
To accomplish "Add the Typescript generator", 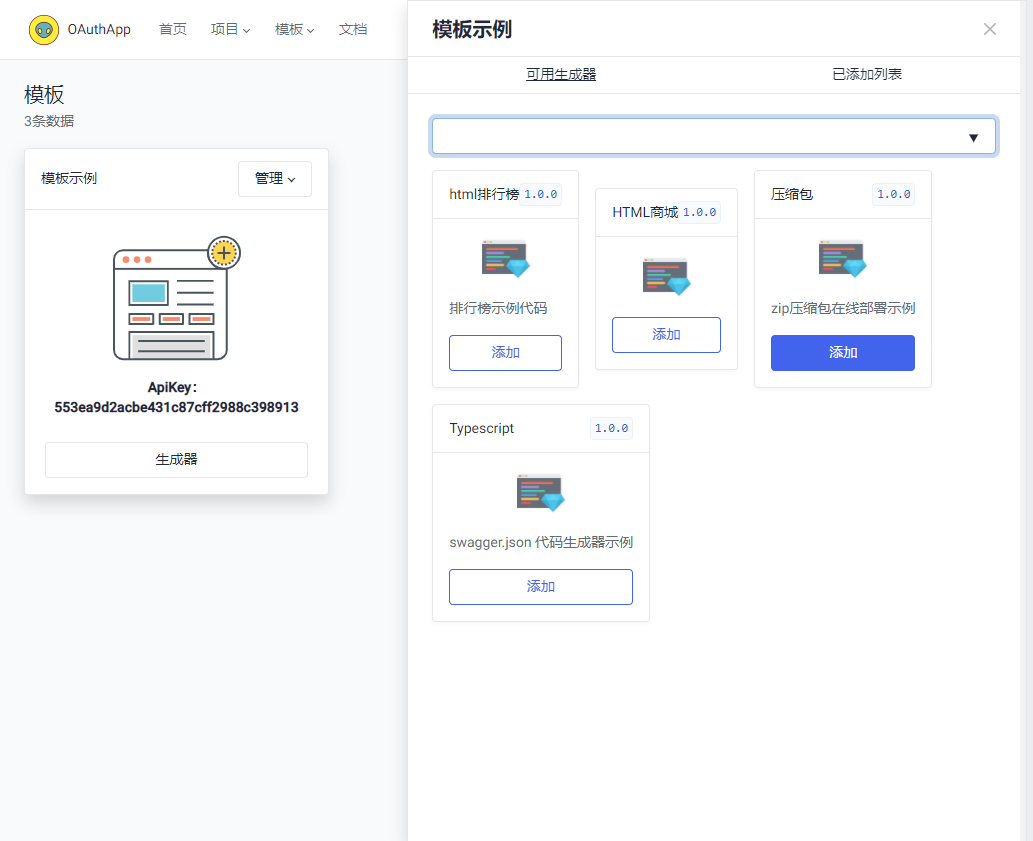I will tap(541, 587).
